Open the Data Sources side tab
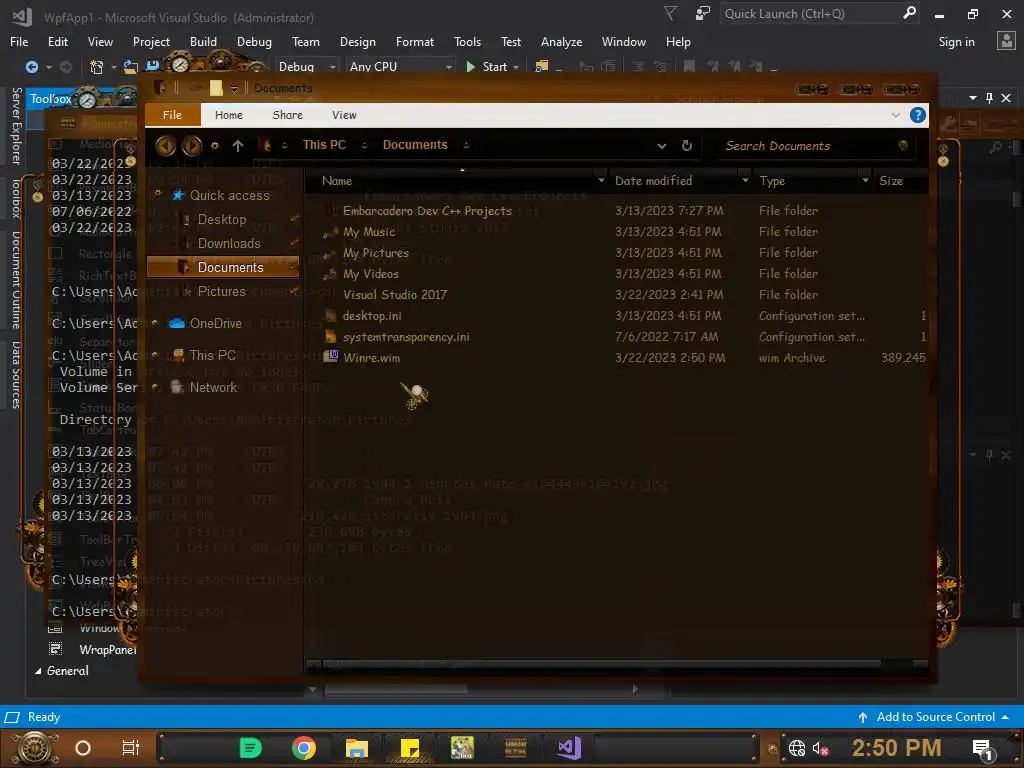Image resolution: width=1024 pixels, height=768 pixels. click(16, 375)
